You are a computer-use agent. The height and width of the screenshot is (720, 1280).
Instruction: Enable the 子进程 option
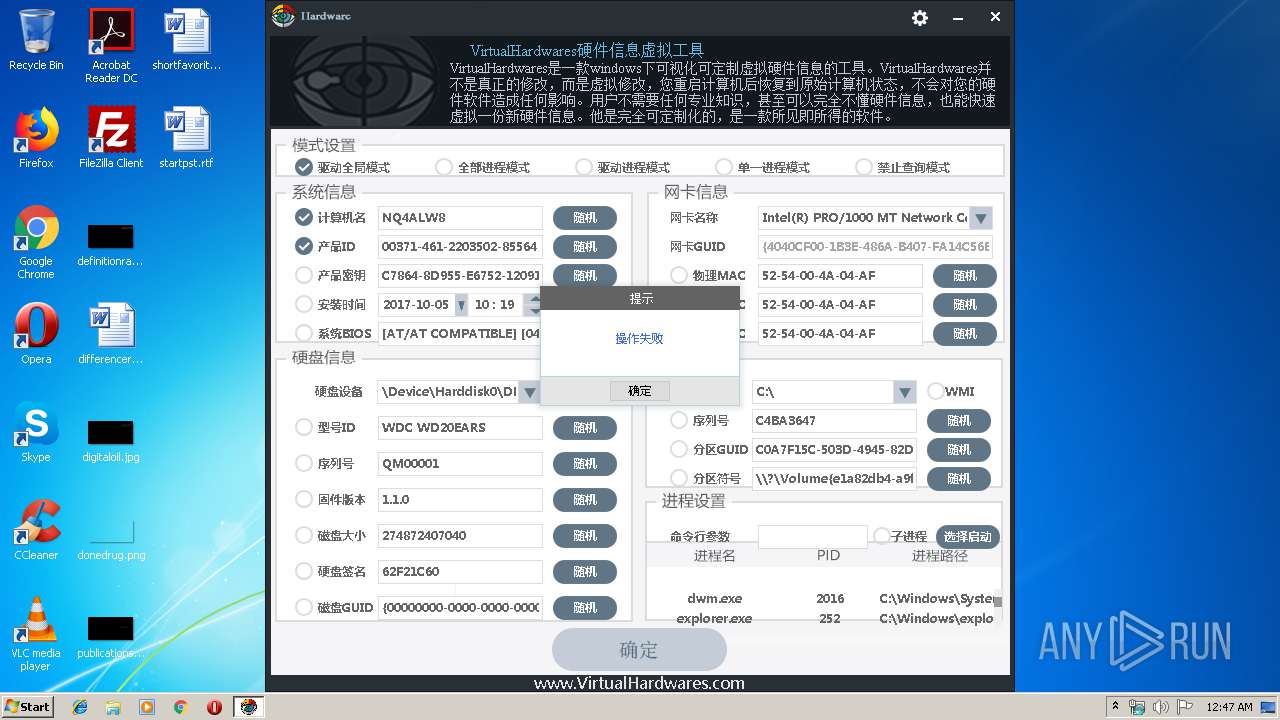point(882,536)
